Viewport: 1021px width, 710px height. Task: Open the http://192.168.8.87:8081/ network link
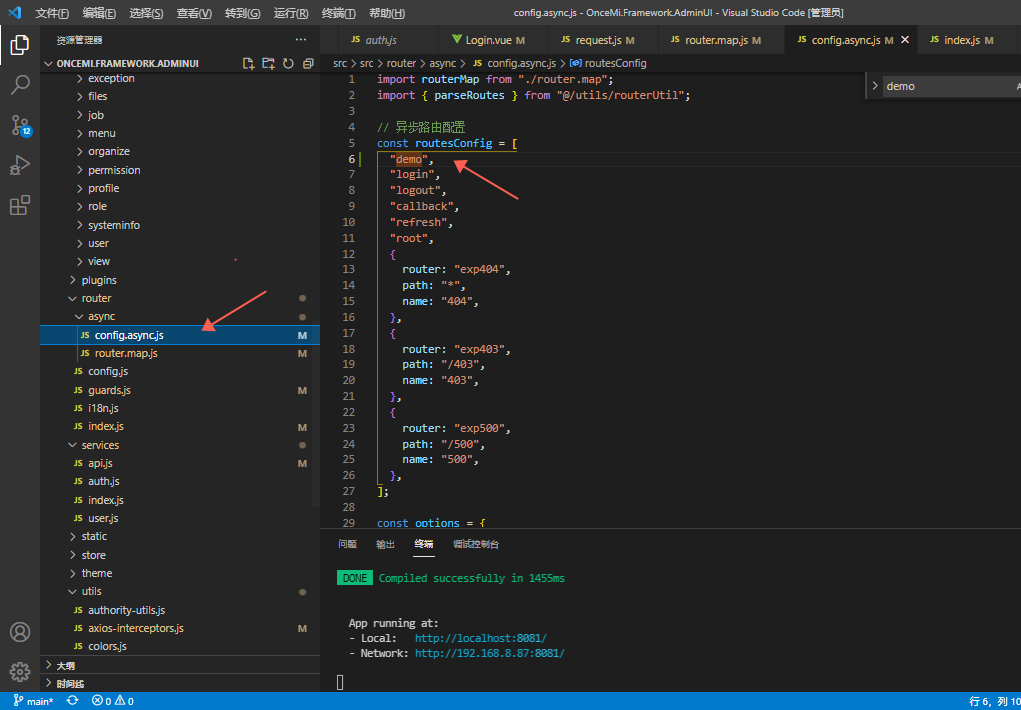(490, 653)
